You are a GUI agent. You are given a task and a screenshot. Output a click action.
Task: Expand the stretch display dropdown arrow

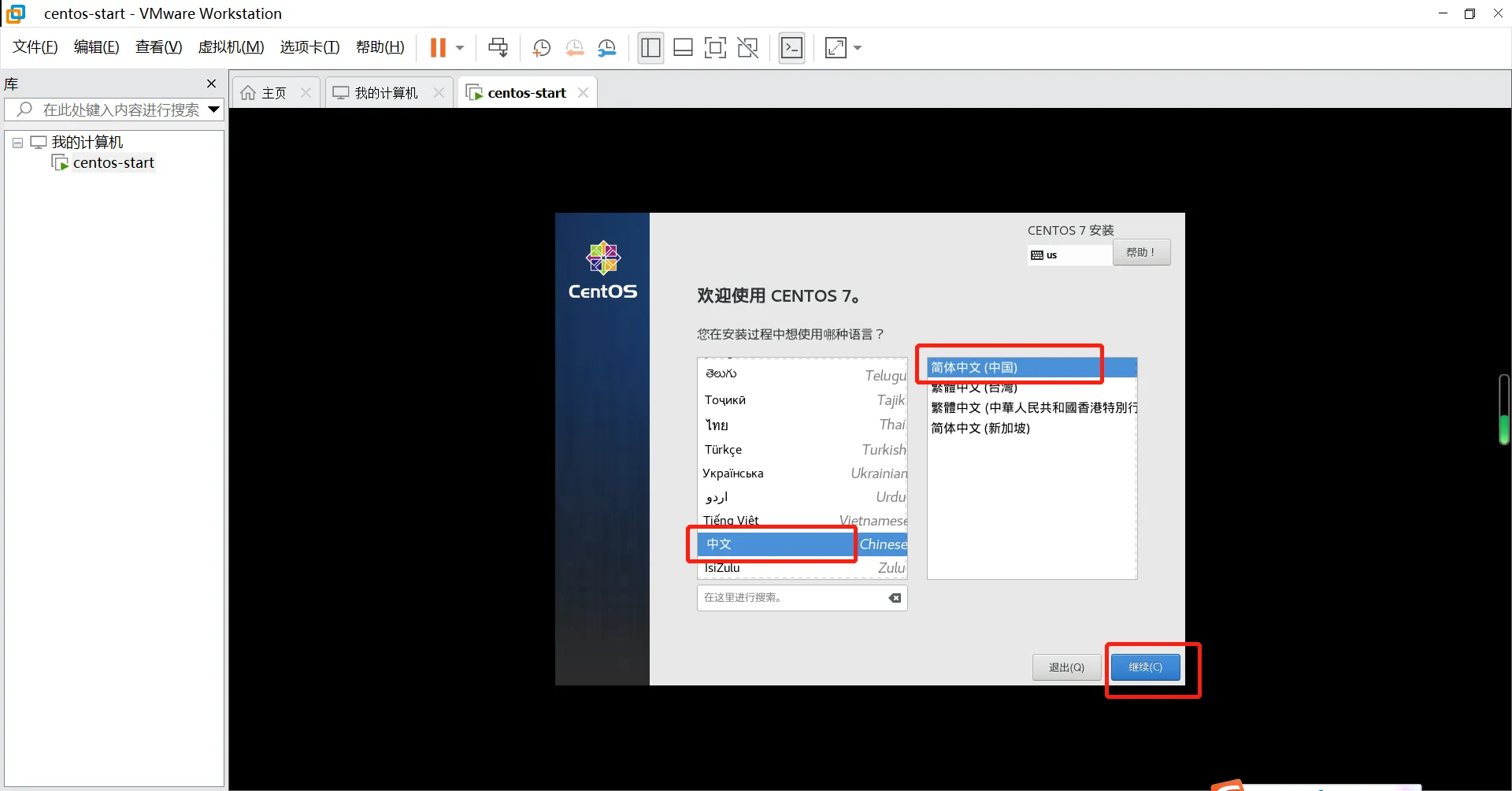click(858, 48)
